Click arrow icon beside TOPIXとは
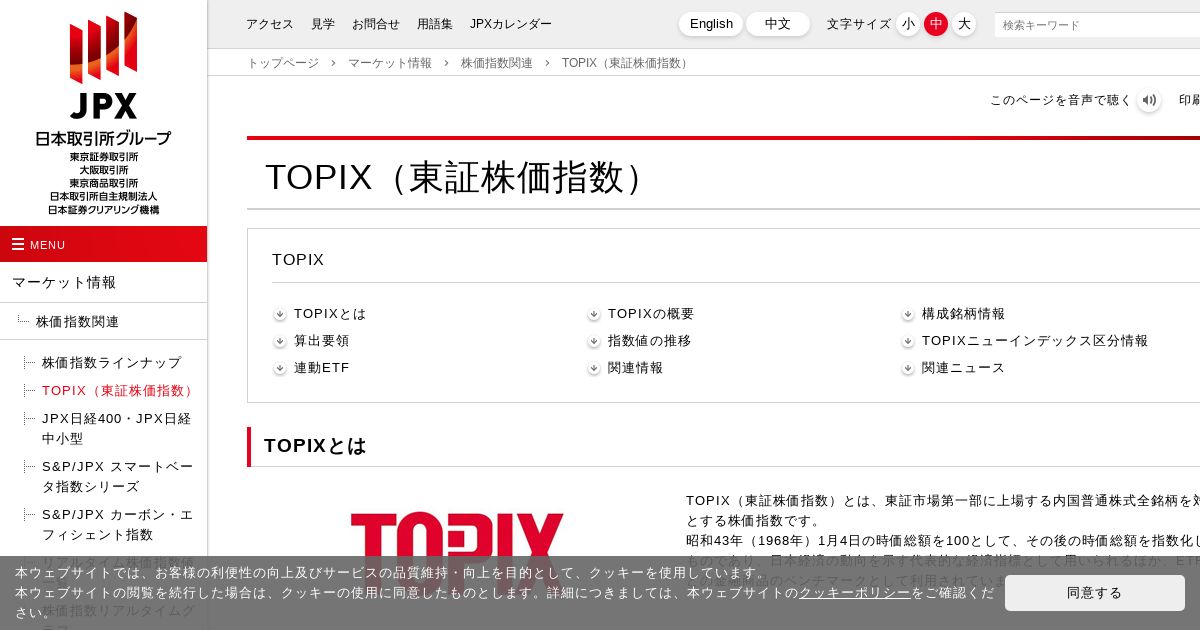Image resolution: width=1200 pixels, height=630 pixels. click(280, 314)
